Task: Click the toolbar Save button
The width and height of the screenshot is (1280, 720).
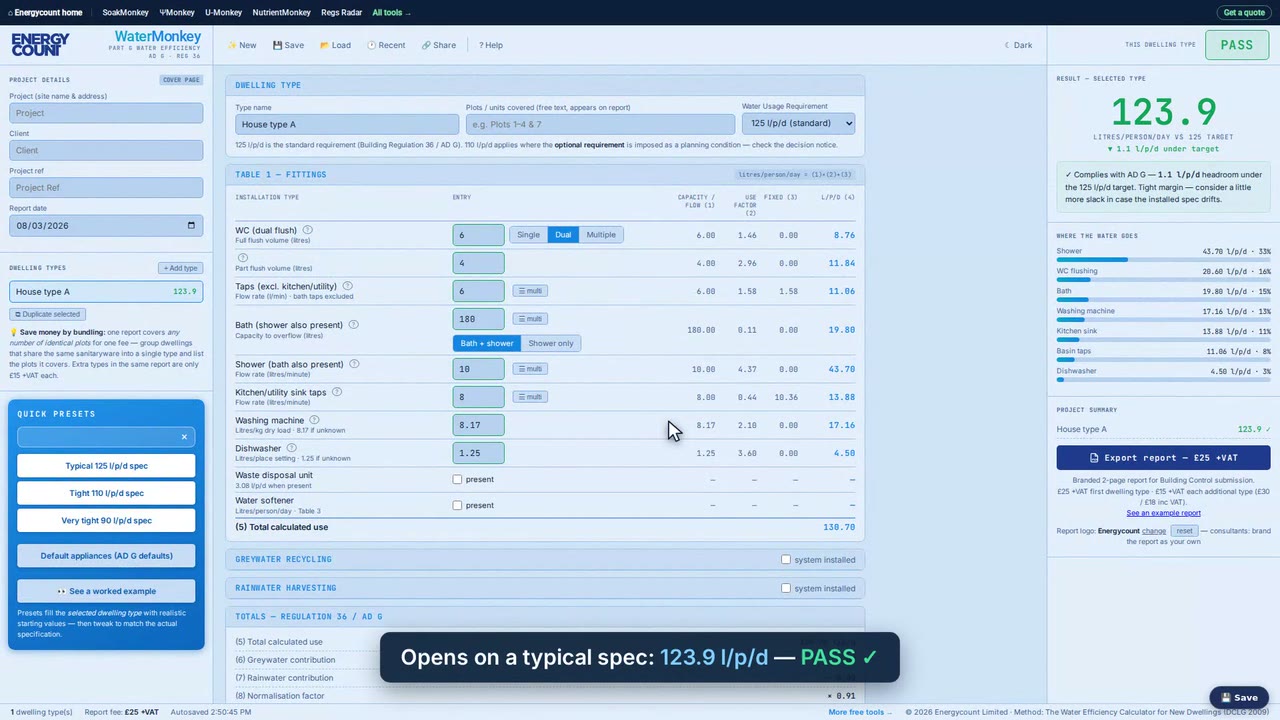Action: tap(288, 45)
